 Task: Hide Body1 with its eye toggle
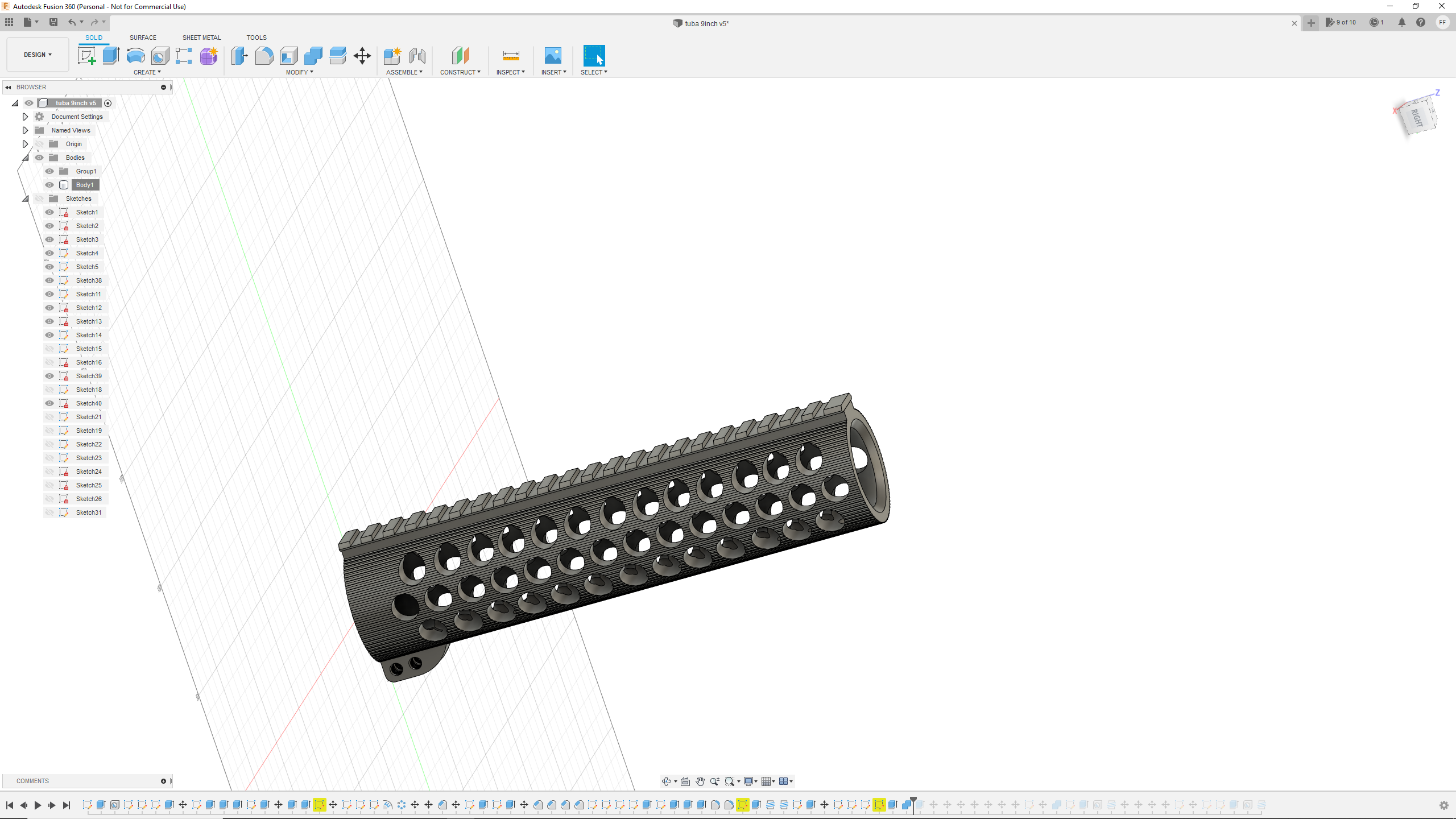tap(49, 184)
